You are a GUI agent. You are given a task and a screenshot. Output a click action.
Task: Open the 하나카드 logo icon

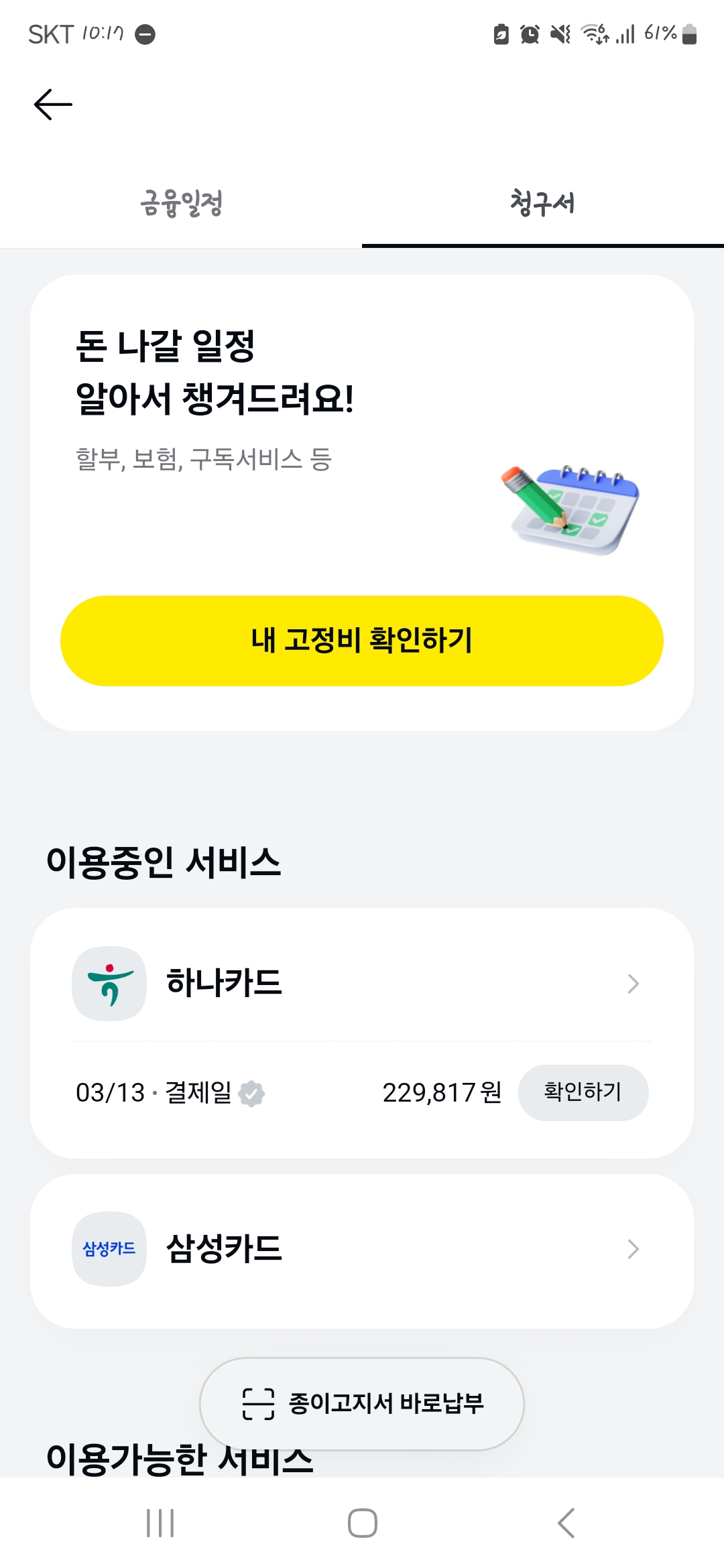coord(109,983)
